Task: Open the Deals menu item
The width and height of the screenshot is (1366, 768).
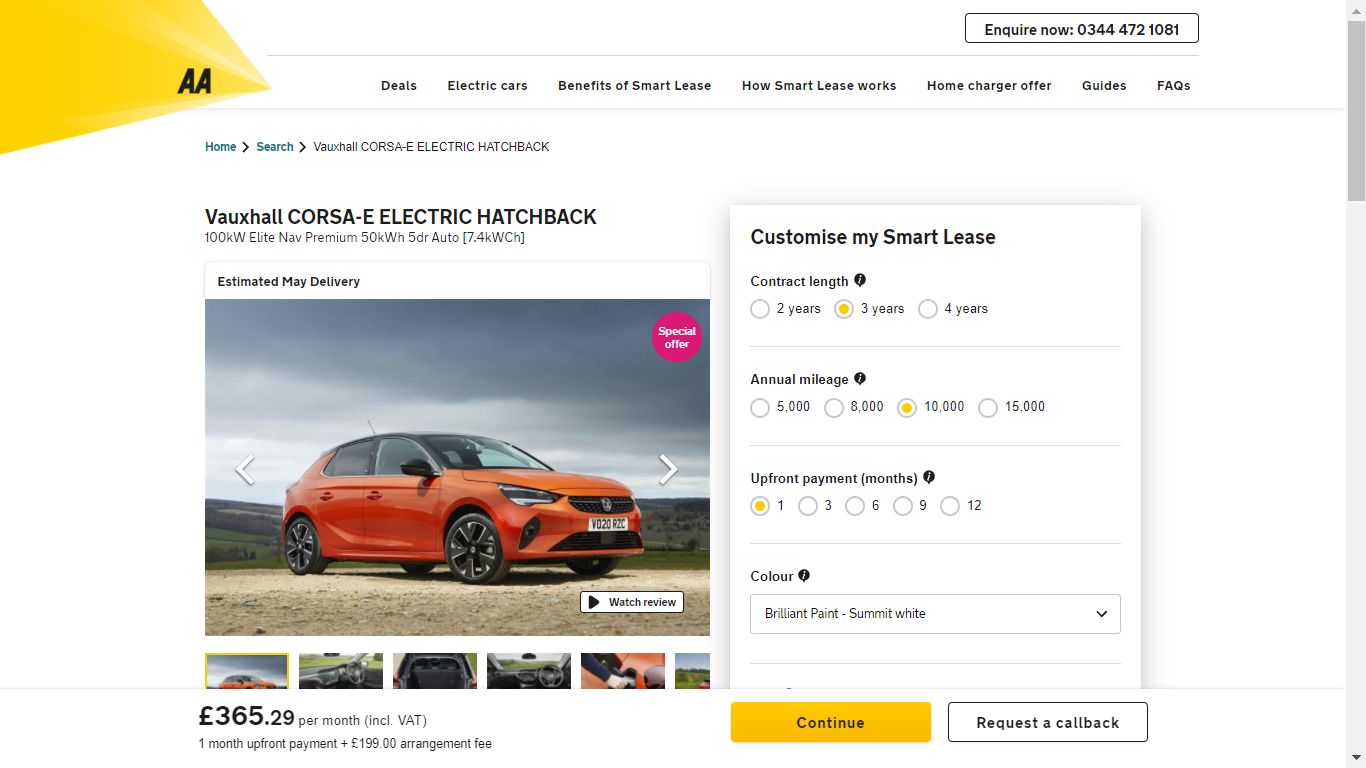Action: click(399, 86)
